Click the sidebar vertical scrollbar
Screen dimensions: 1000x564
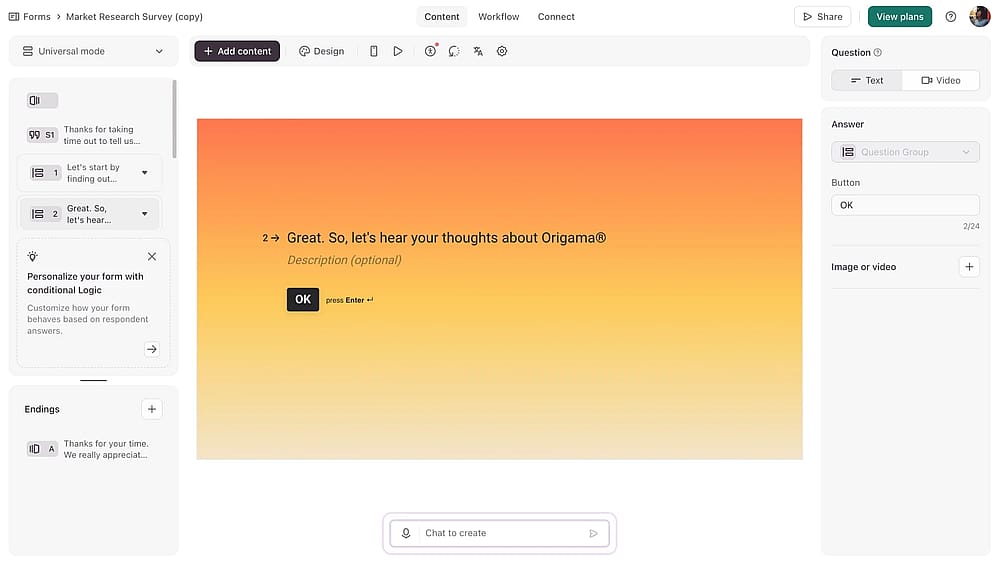(175, 119)
